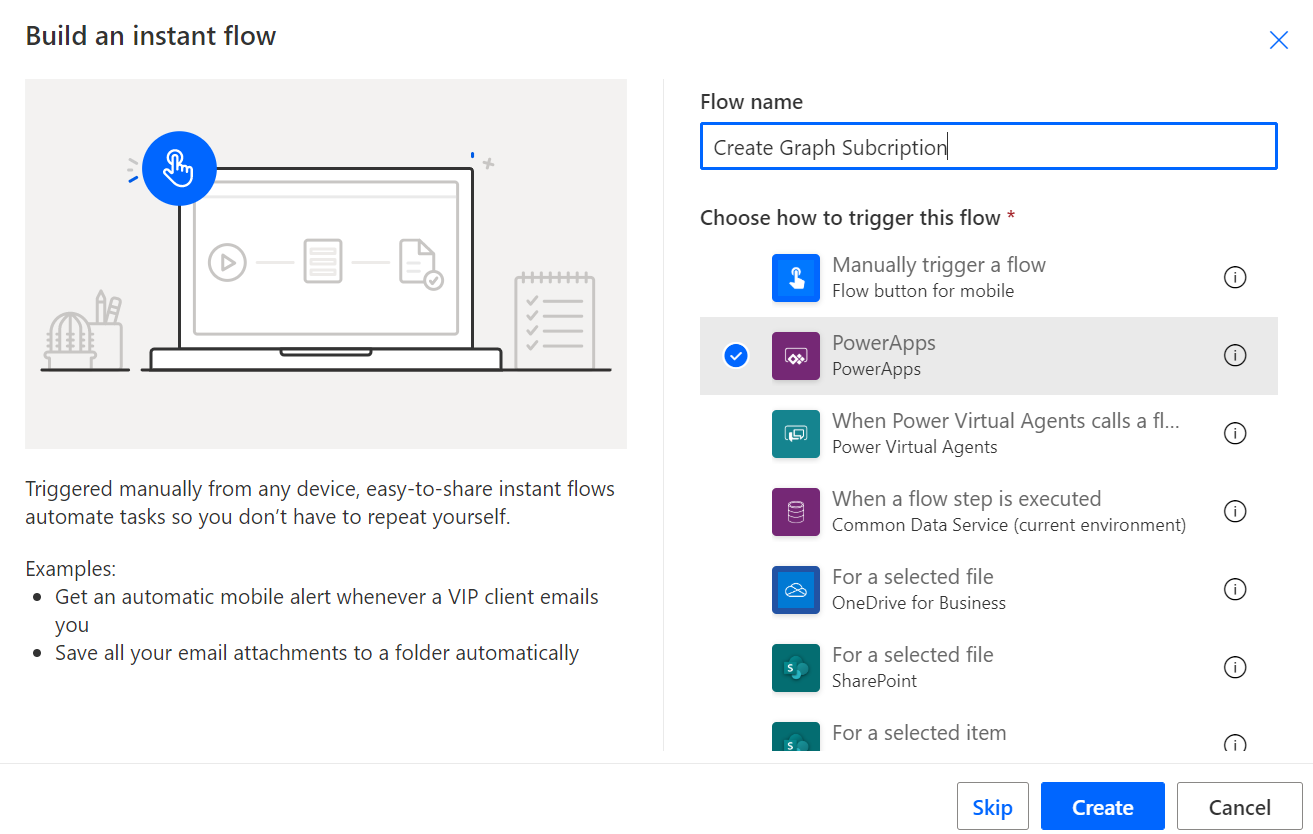Viewport: 1313px width, 834px height.
Task: Click the purple PowerApps trigger icon
Action: point(796,356)
